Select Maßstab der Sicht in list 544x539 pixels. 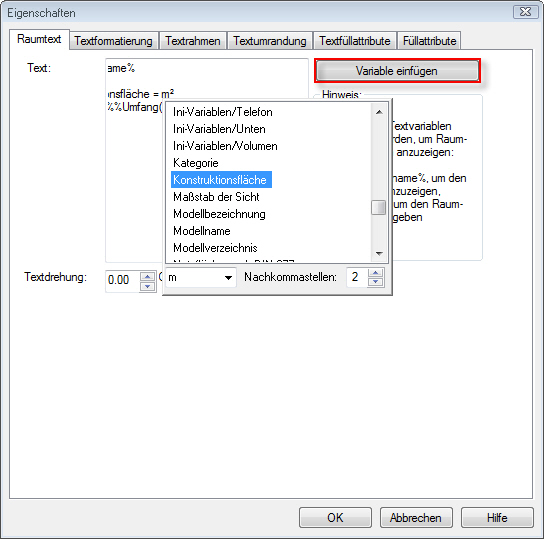point(216,197)
